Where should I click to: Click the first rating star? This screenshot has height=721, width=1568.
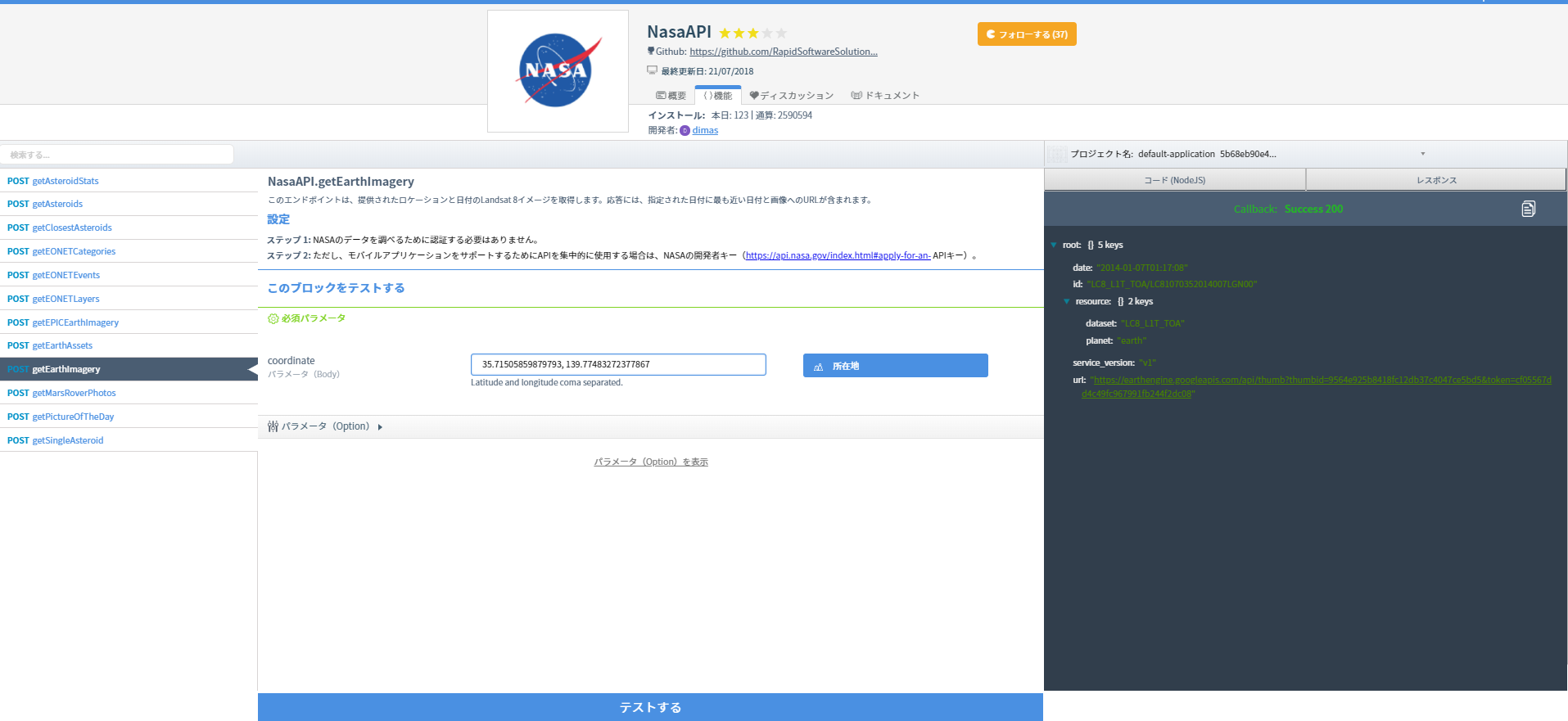725,34
